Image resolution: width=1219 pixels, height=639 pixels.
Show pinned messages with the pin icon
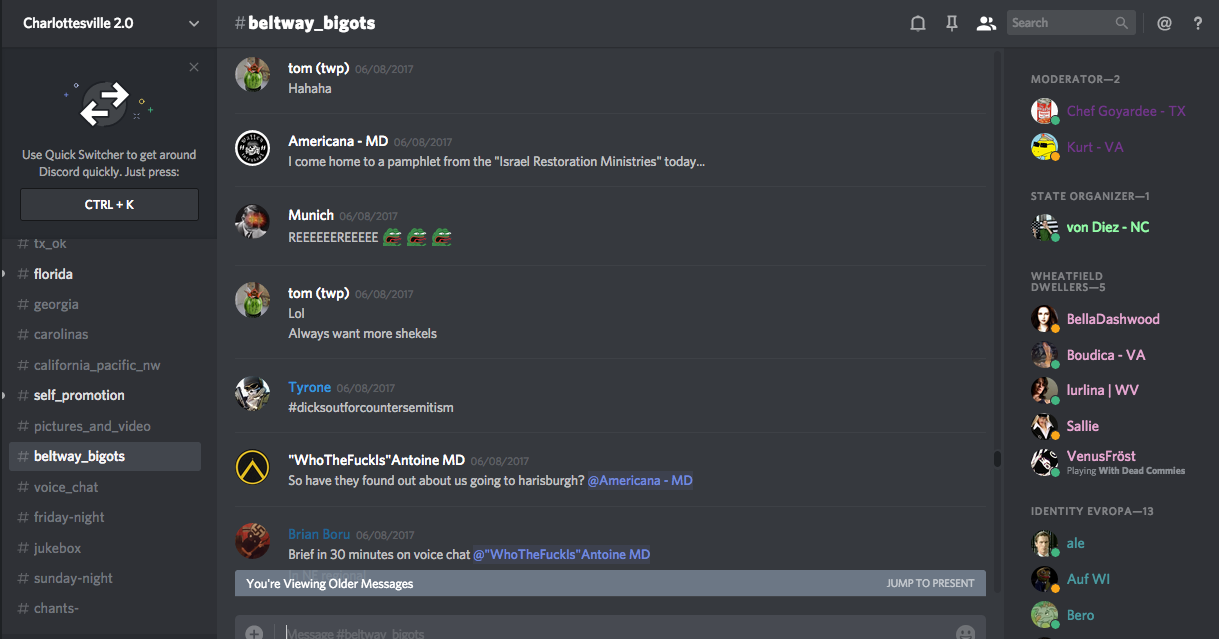(951, 23)
